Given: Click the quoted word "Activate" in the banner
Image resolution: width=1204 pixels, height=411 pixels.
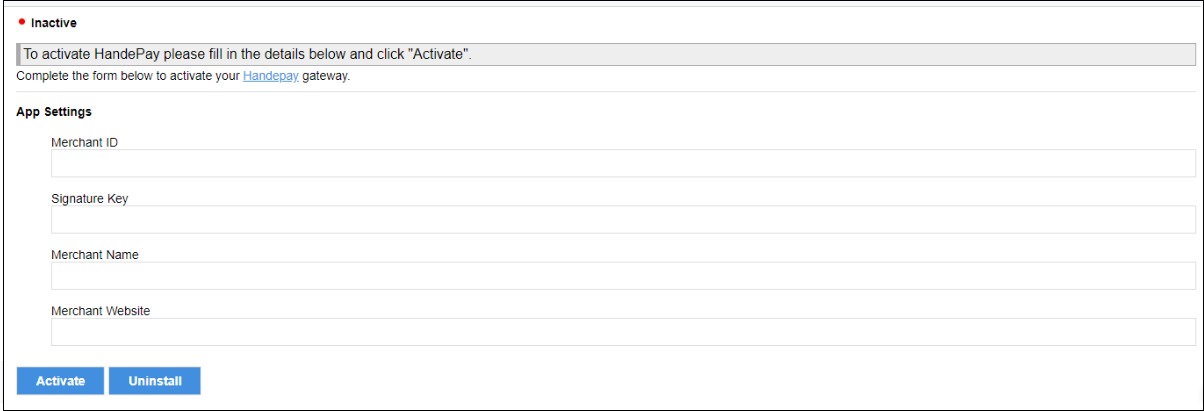Looking at the screenshot, I should (440, 54).
